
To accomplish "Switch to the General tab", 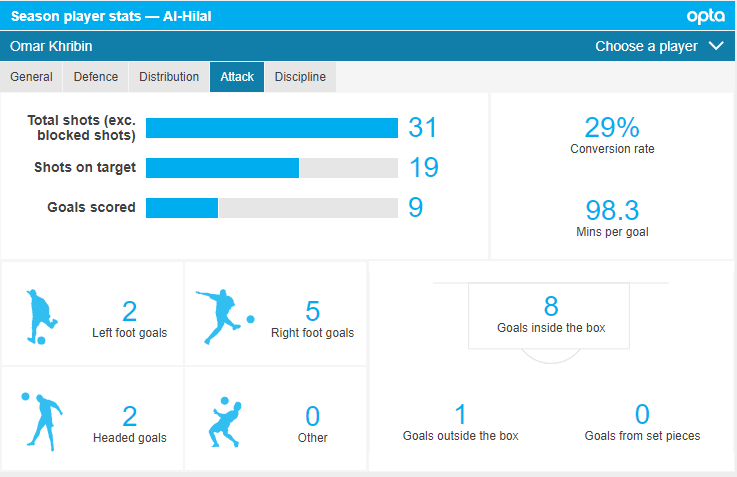I will coord(31,77).
